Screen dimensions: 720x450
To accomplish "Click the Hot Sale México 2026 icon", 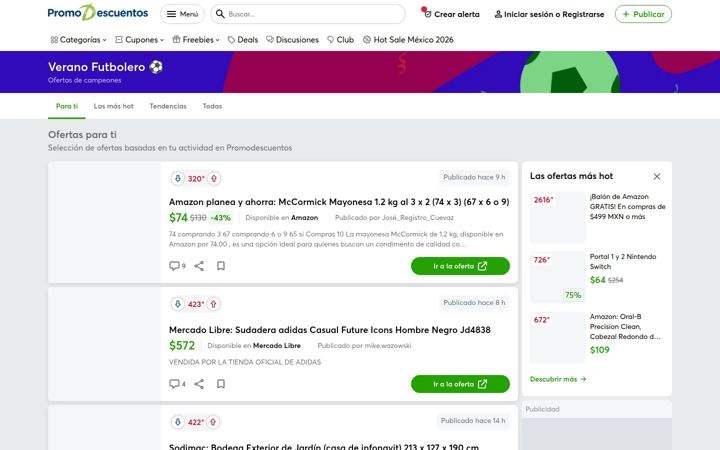I will pos(367,40).
